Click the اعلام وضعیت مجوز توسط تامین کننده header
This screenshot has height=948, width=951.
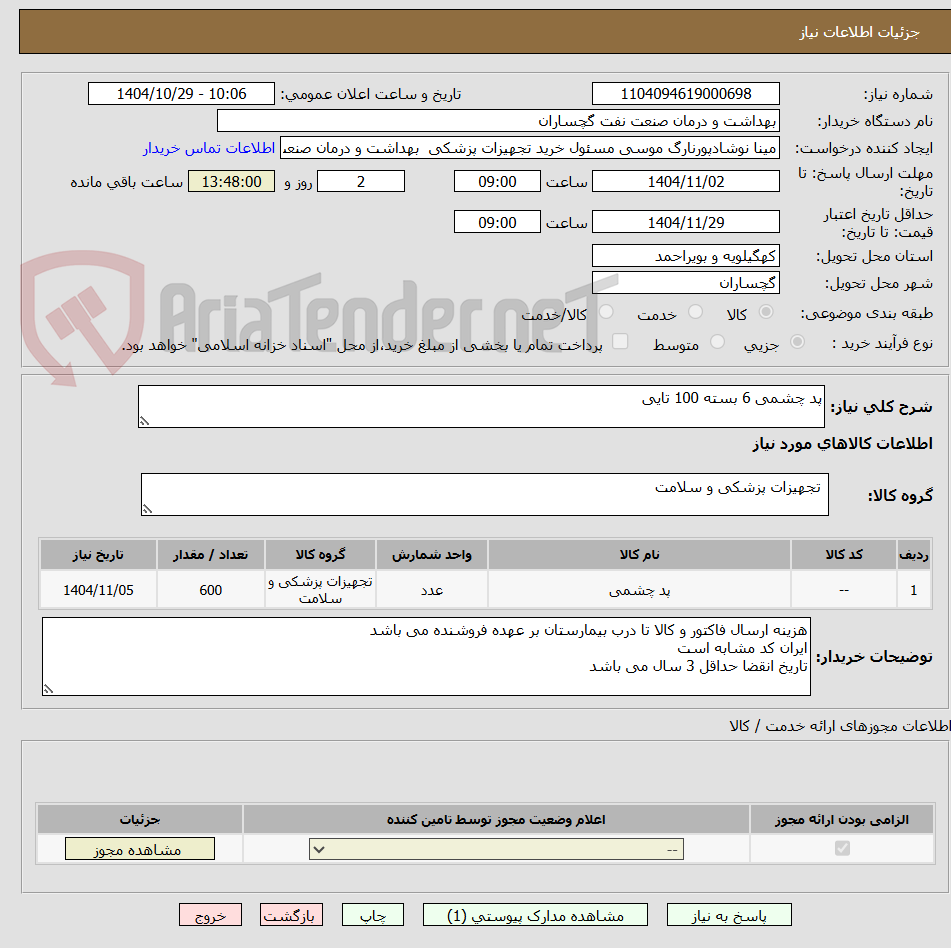[x=496, y=819]
